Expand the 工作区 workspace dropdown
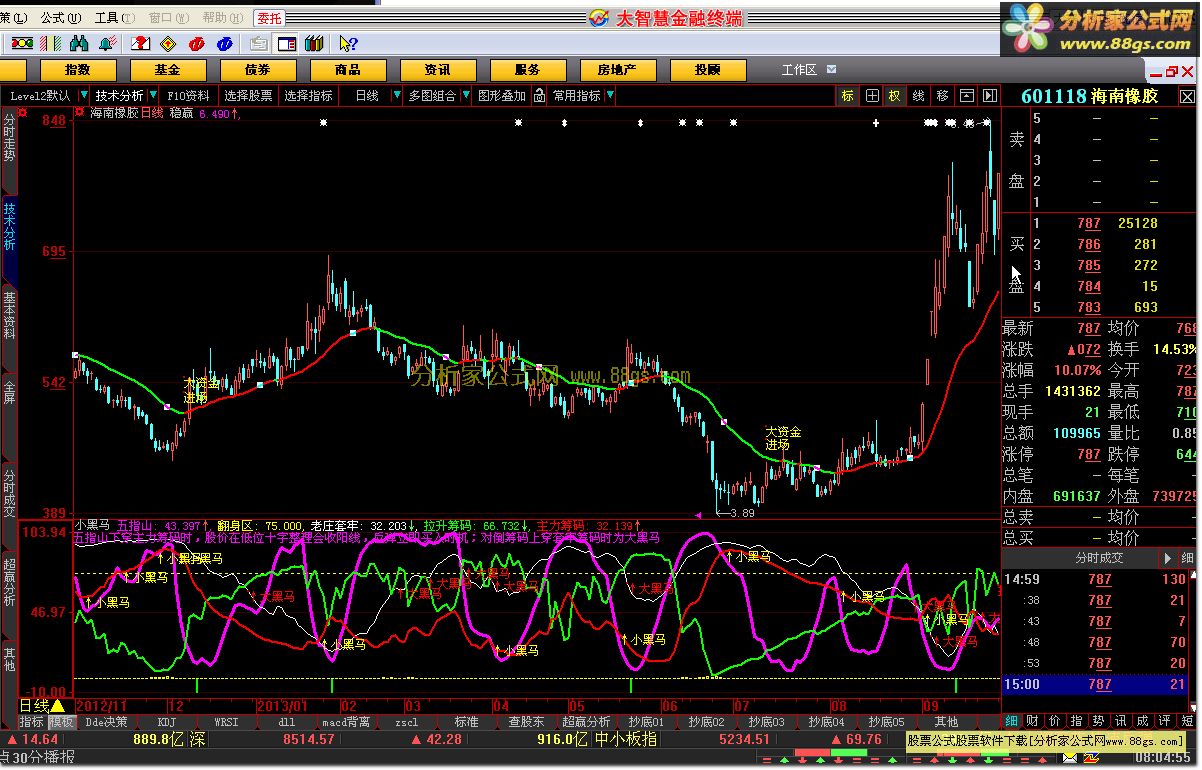Image resolution: width=1202 pixels, height=770 pixels. [829, 70]
